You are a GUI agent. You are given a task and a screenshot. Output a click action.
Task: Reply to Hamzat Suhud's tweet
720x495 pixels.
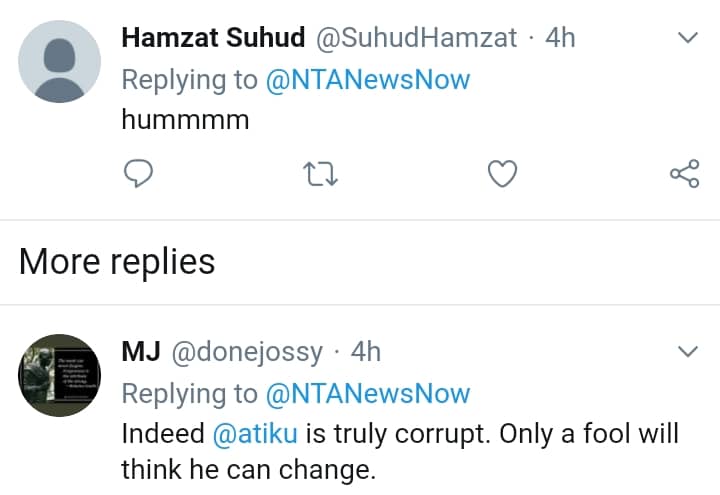coord(137,175)
